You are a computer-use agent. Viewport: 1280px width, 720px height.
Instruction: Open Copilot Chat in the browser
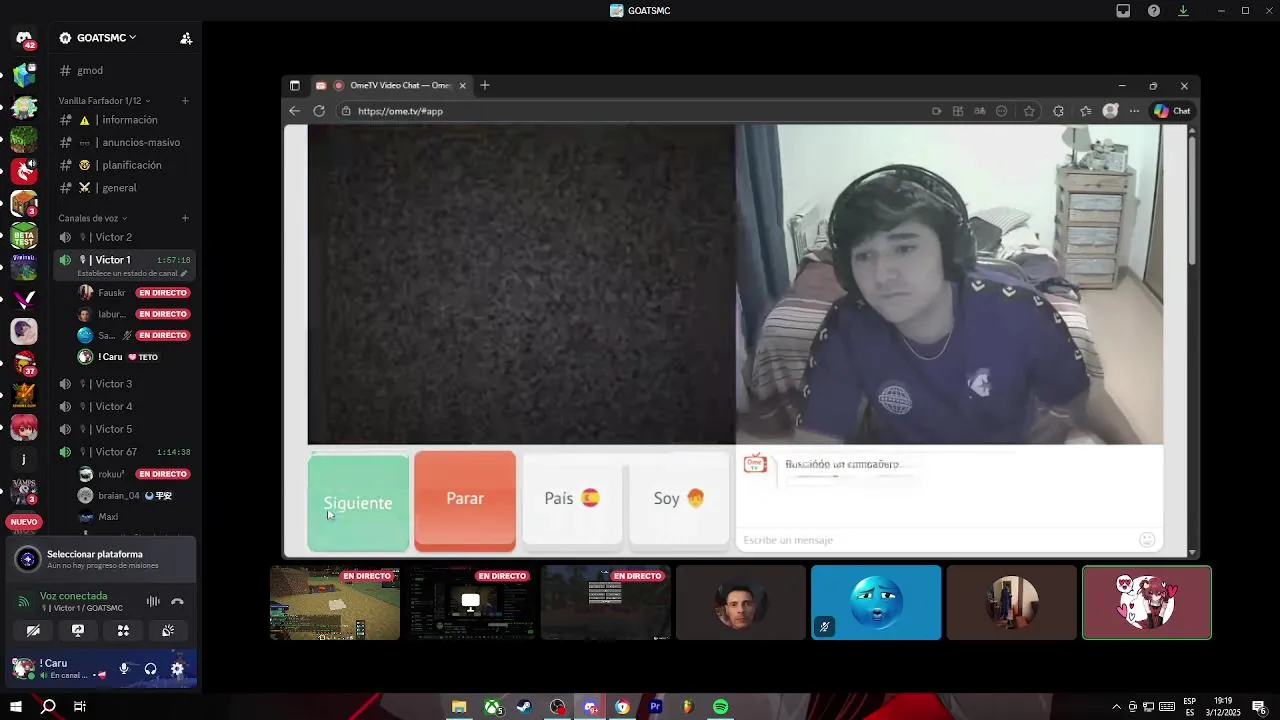click(1172, 111)
